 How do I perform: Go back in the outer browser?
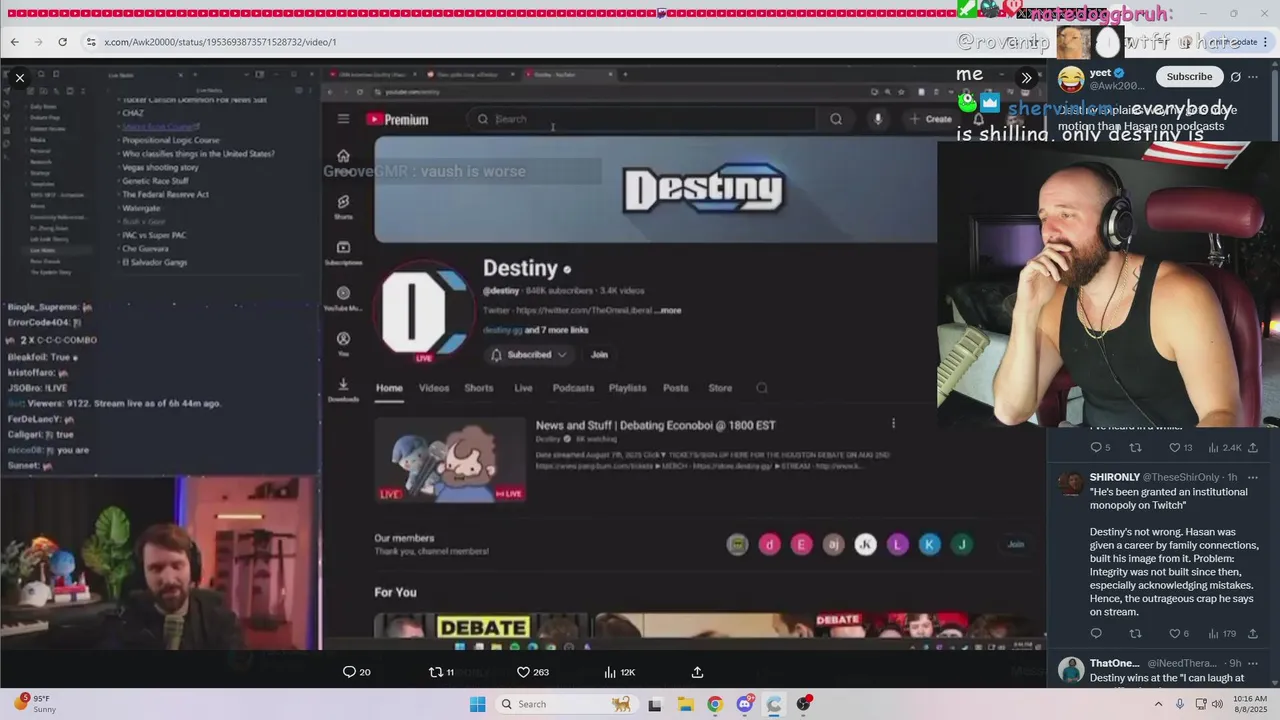(14, 42)
